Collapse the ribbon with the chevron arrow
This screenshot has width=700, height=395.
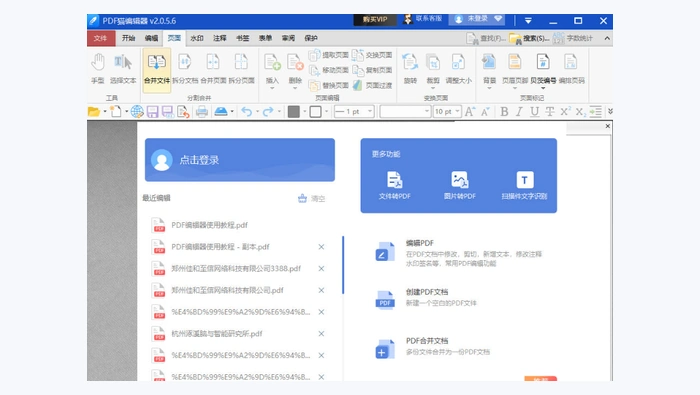point(607,38)
